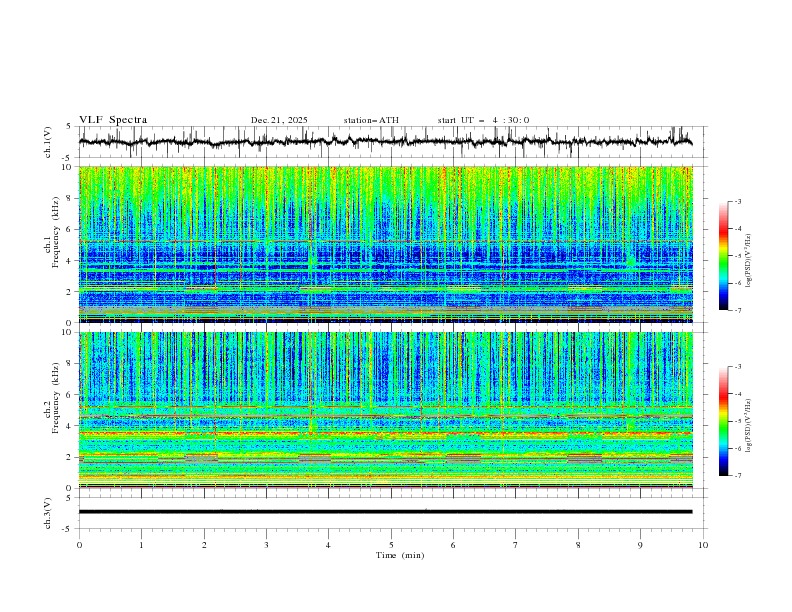Select the "start UT = 4 :30: 0" text
The height and width of the screenshot is (612, 792).
pyautogui.click(x=483, y=120)
